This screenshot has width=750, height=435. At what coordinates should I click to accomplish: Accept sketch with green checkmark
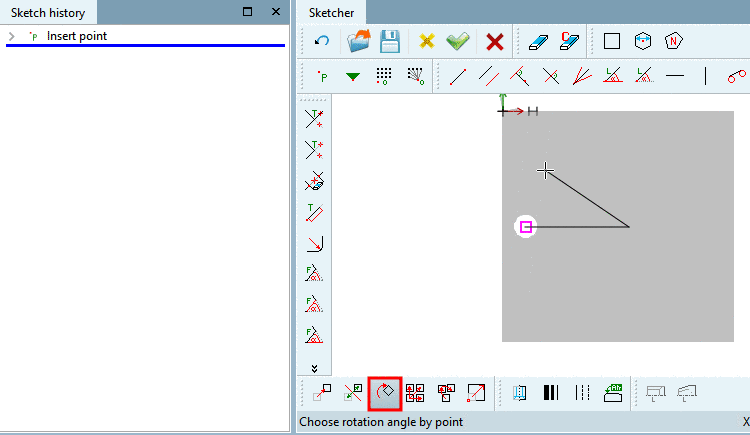pyautogui.click(x=458, y=41)
